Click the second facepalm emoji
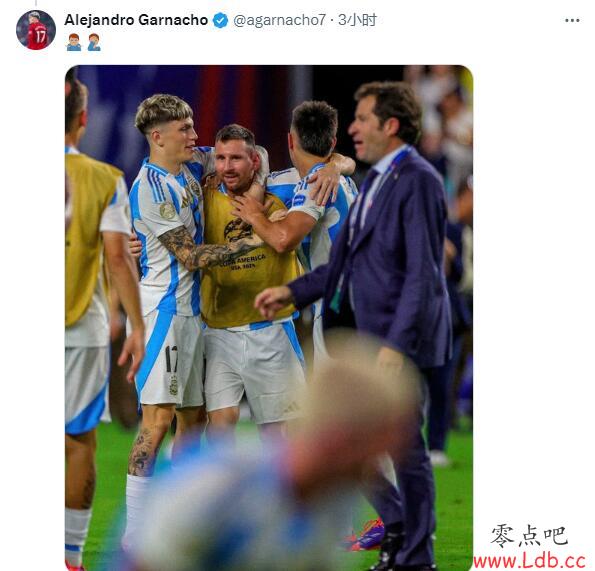595x571 pixels. tap(94, 42)
